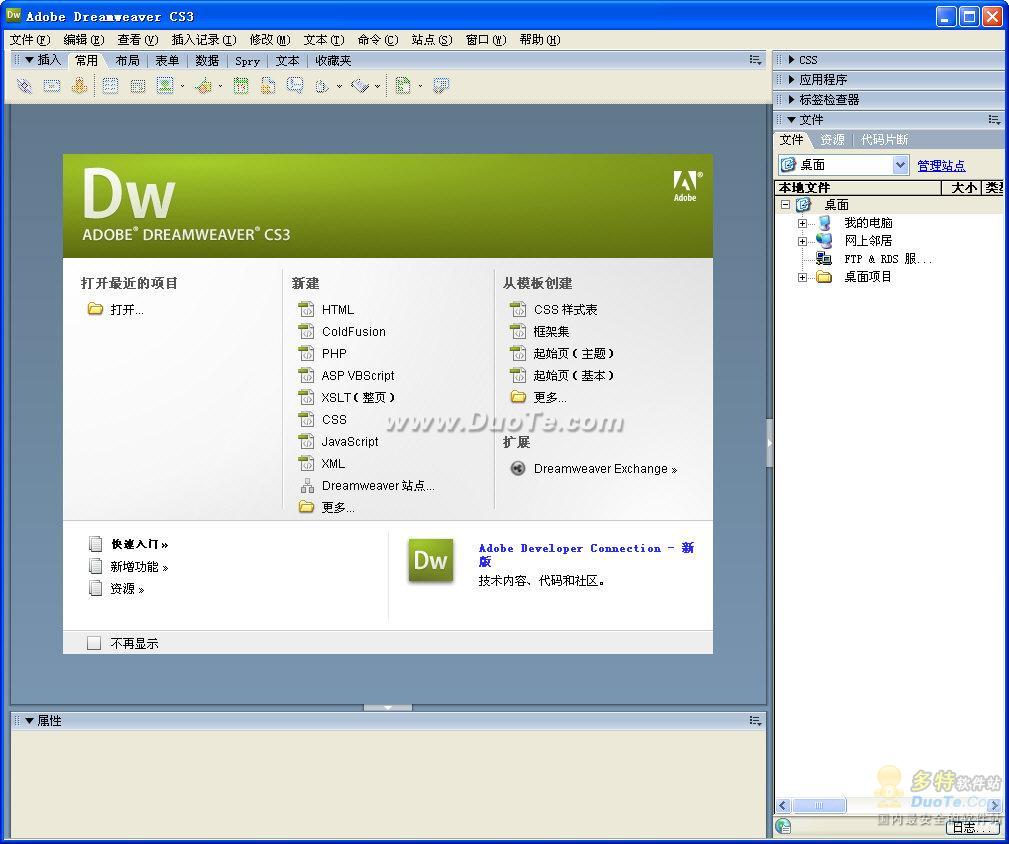Screen dimensions: 1009x844
Task: Expand the 应用程序 panel group
Action: click(791, 80)
